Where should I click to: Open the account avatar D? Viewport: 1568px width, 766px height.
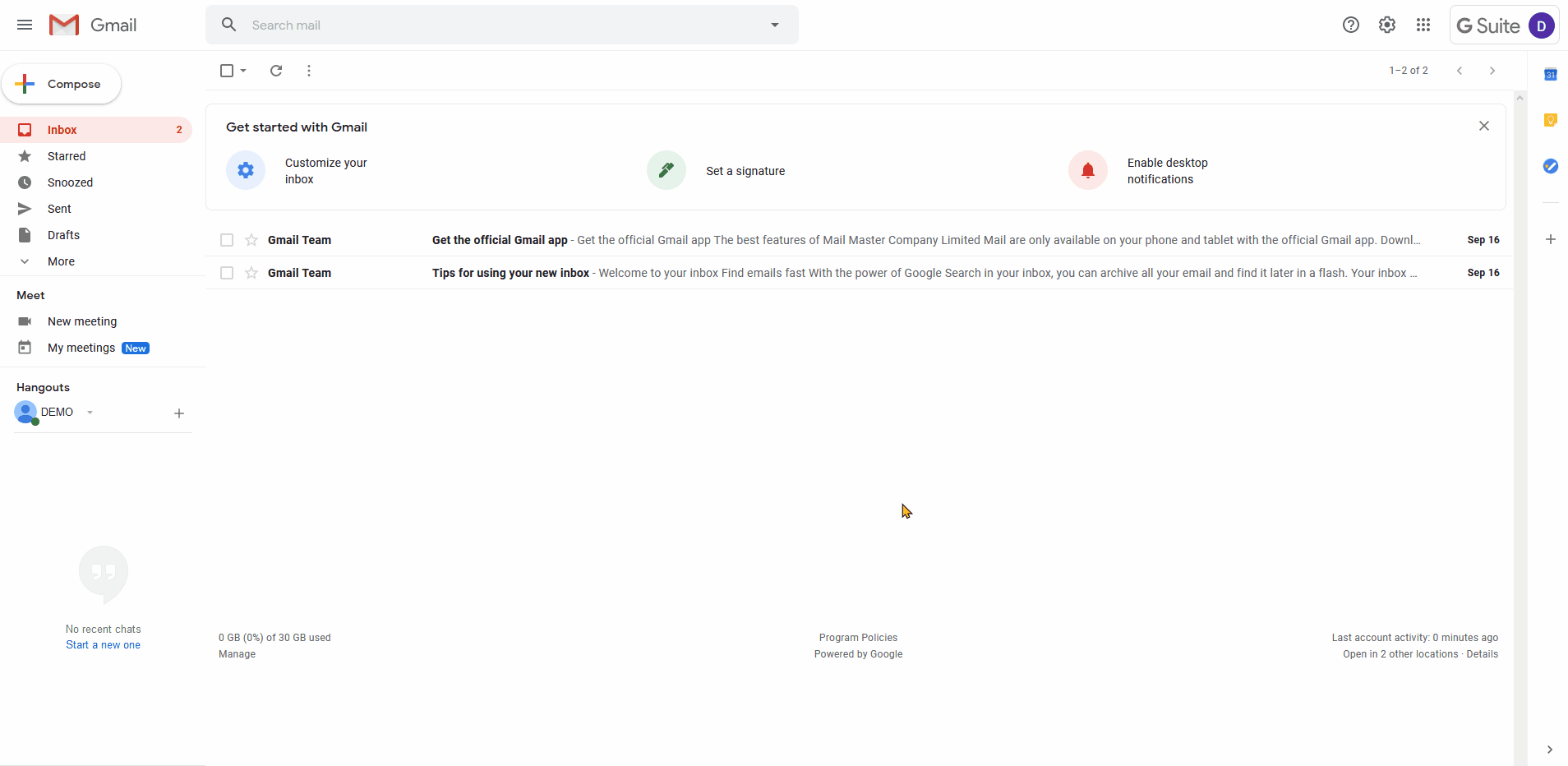[1541, 25]
